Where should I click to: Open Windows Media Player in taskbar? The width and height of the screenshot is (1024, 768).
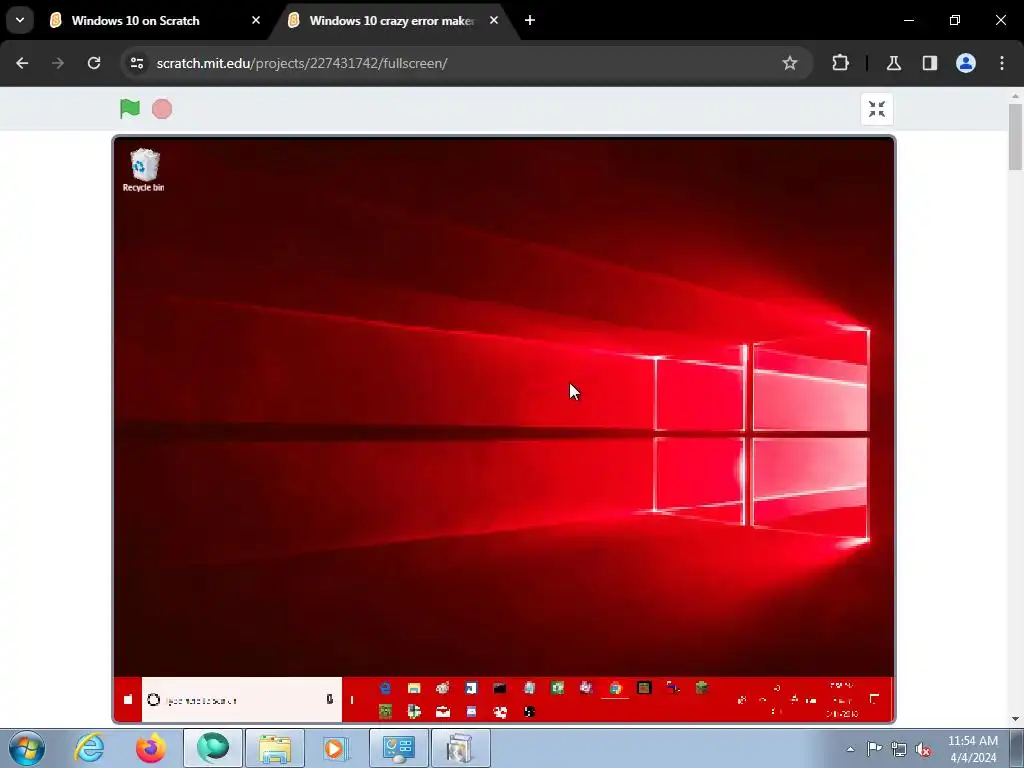(337, 748)
